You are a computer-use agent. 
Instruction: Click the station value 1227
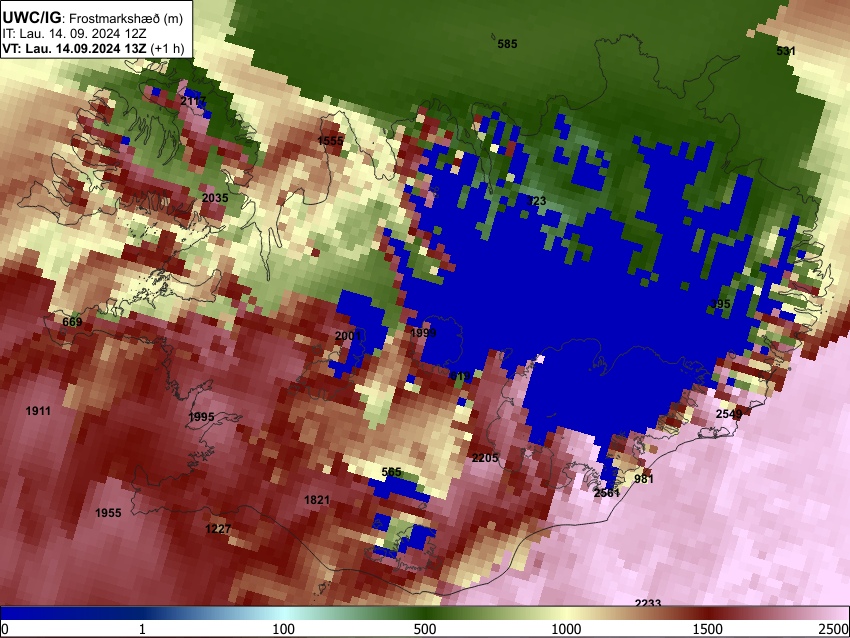[x=218, y=529]
